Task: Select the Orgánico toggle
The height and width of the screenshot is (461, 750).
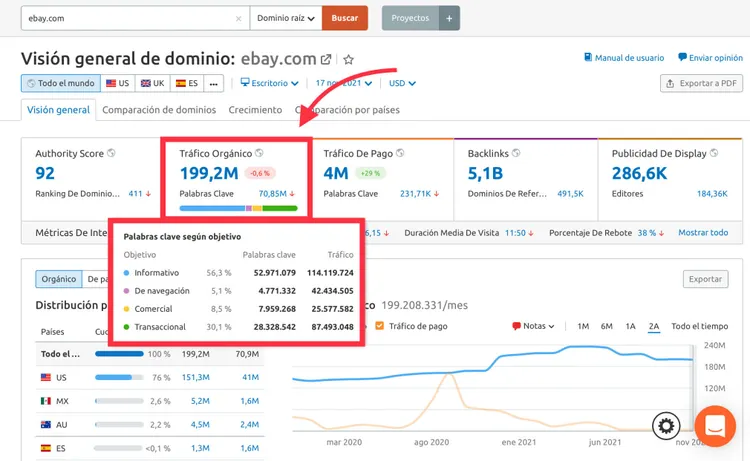Action: 58,279
